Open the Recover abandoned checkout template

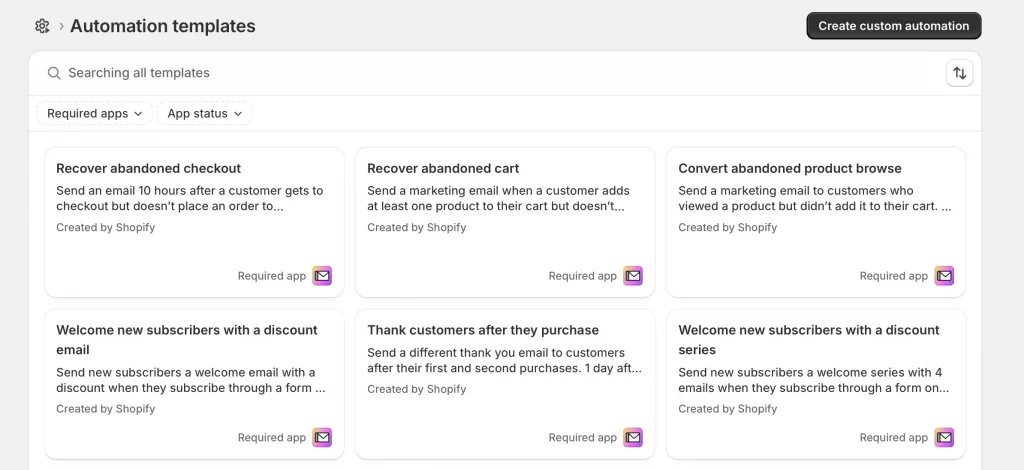(148, 168)
